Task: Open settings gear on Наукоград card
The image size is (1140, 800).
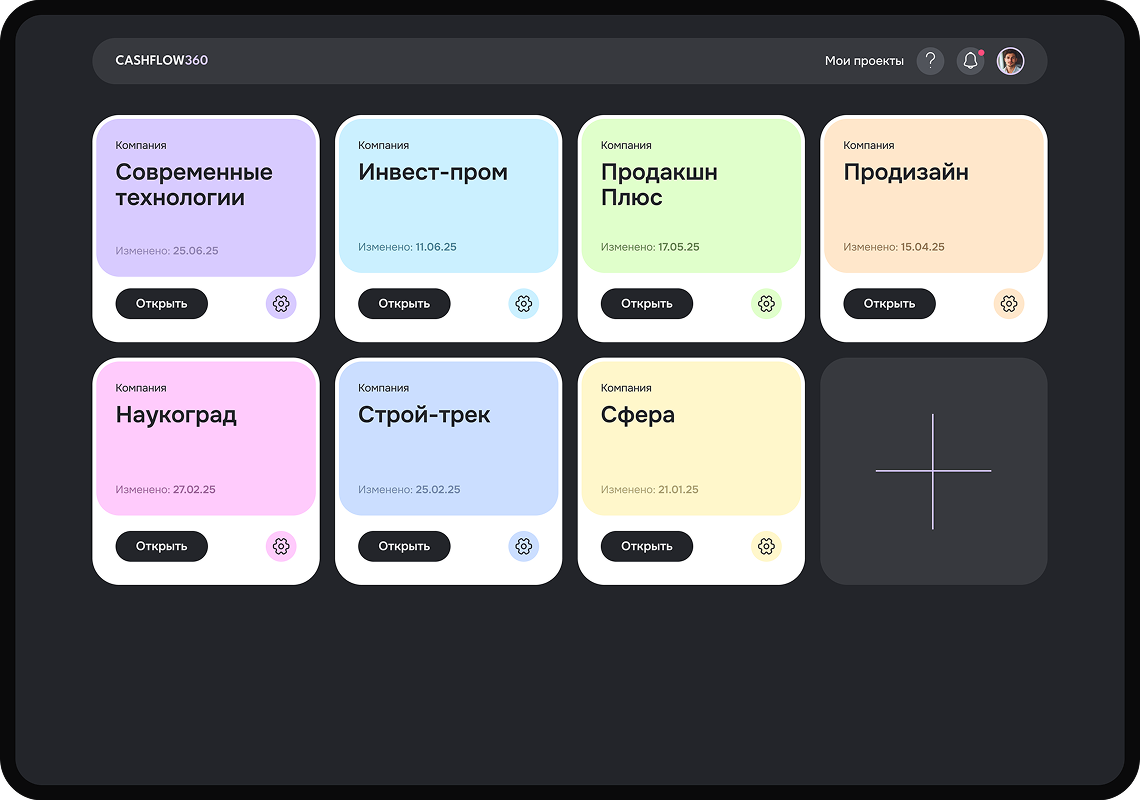Action: point(281,546)
